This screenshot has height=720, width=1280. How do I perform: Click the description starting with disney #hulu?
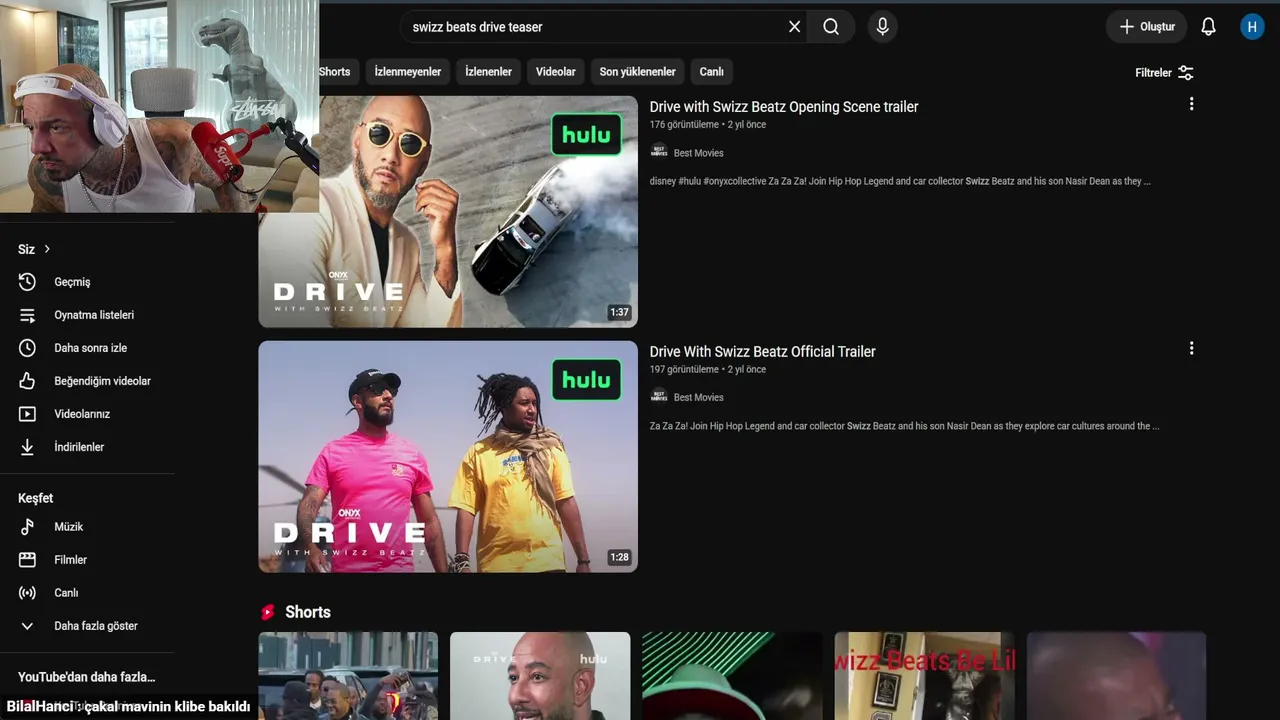point(900,181)
